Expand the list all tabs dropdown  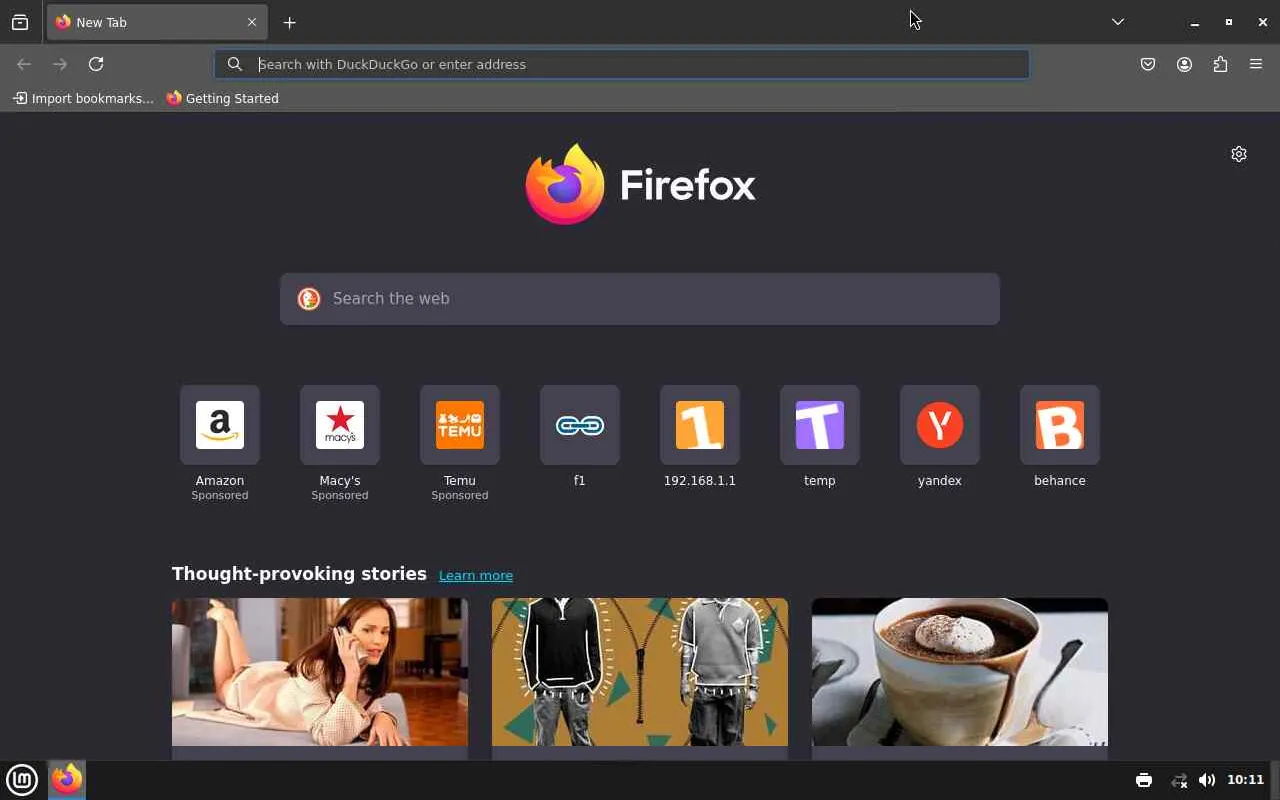click(x=1118, y=22)
